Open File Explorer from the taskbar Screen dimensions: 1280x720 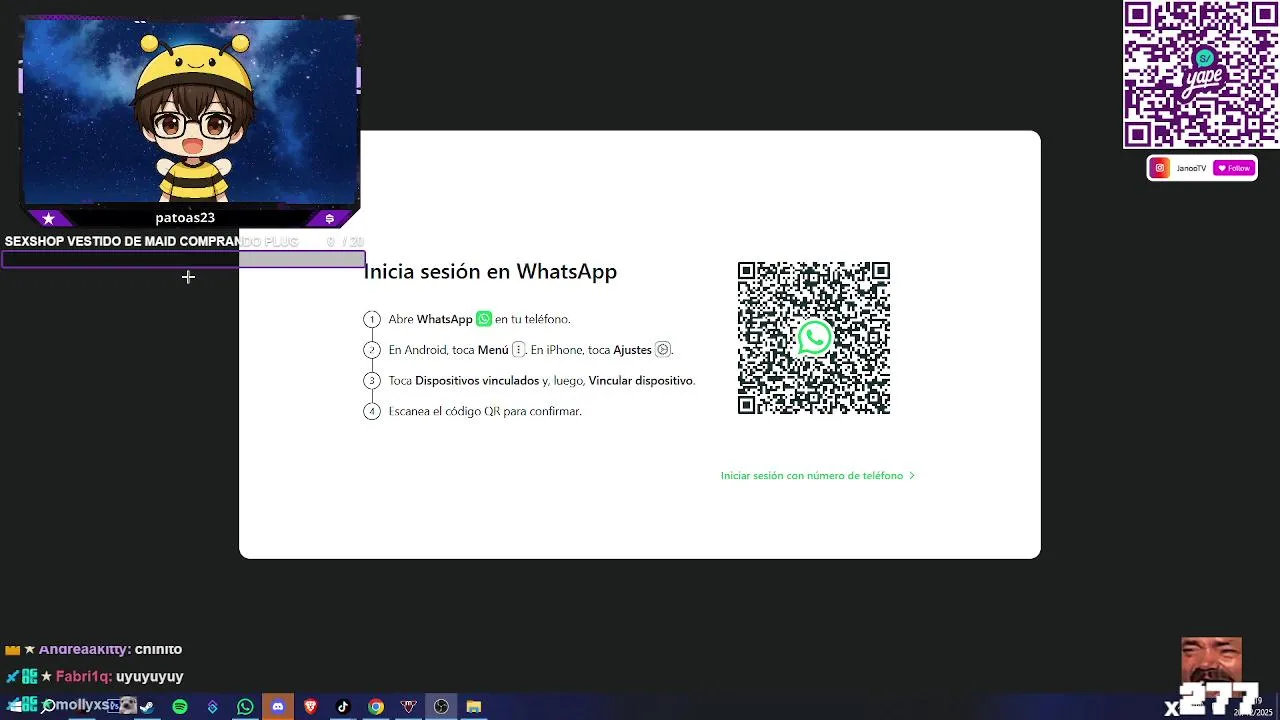[x=474, y=707]
